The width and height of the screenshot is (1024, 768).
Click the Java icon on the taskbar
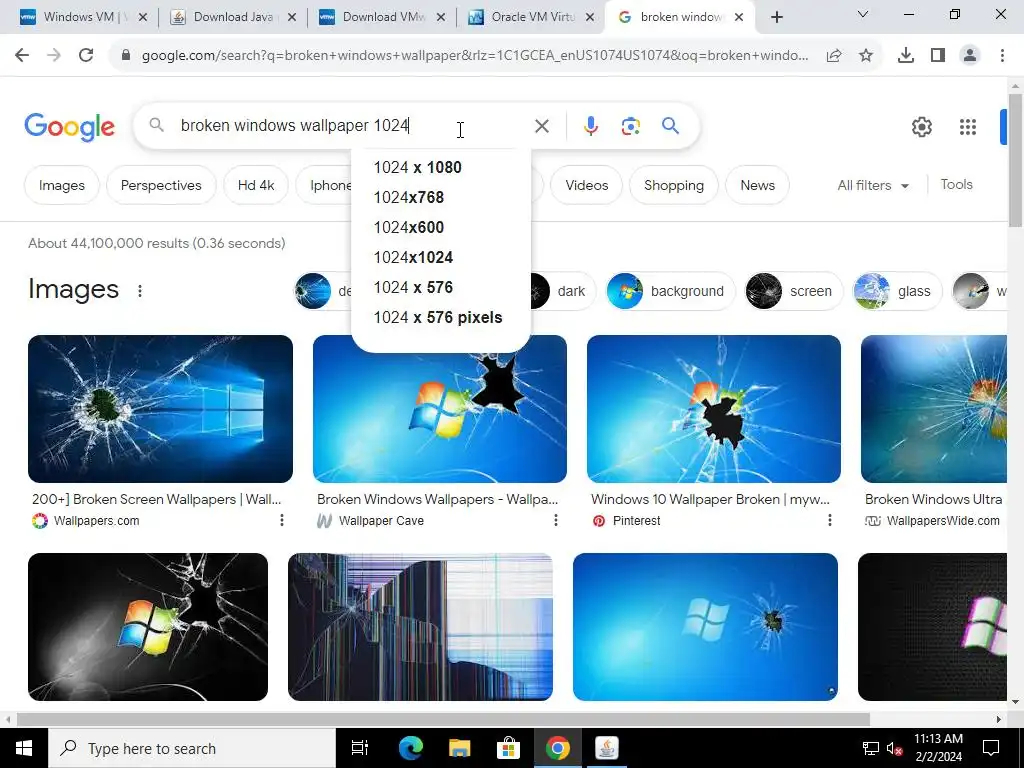pyautogui.click(x=606, y=748)
